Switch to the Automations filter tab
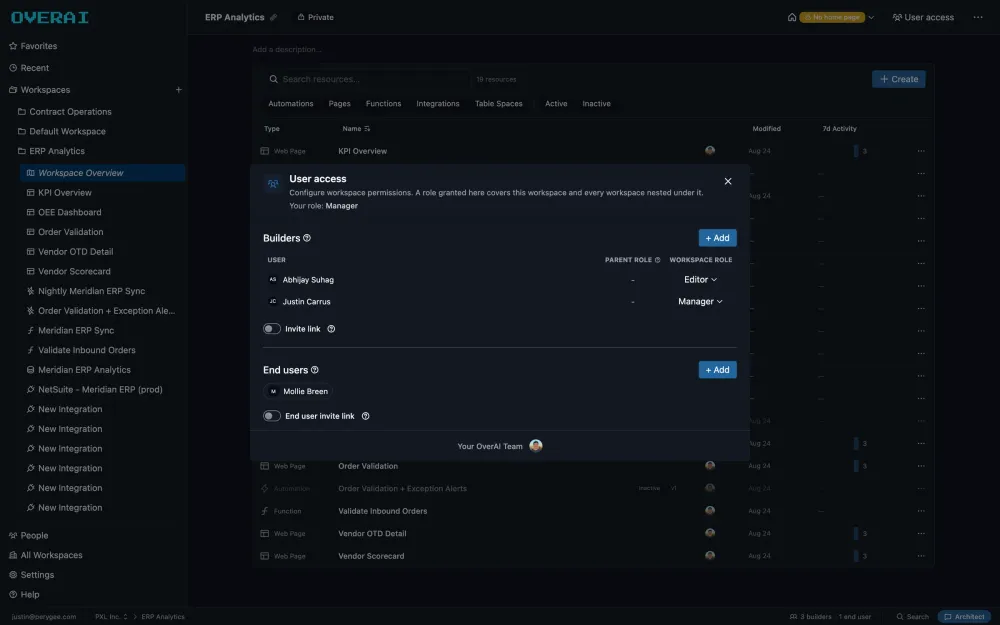This screenshot has height=625, width=1000. (x=291, y=103)
